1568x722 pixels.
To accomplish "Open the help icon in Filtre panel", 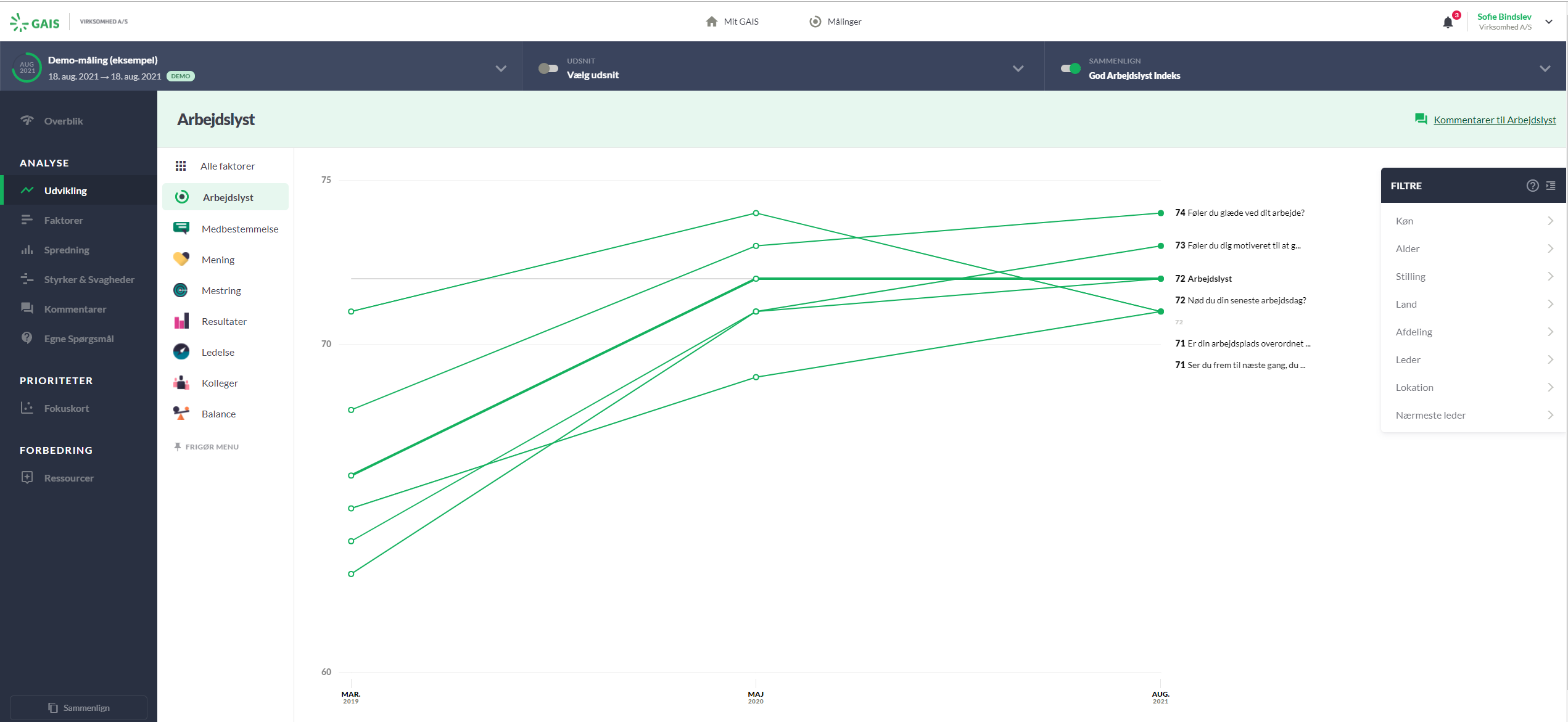I will coord(1532,186).
